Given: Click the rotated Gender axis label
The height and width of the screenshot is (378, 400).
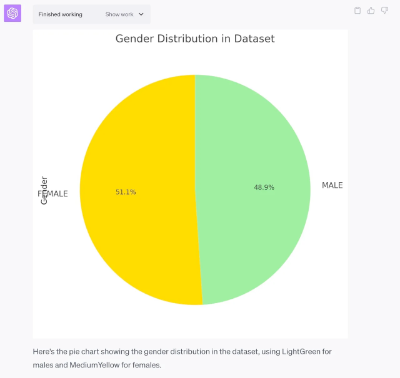Looking at the screenshot, I should click(44, 190).
